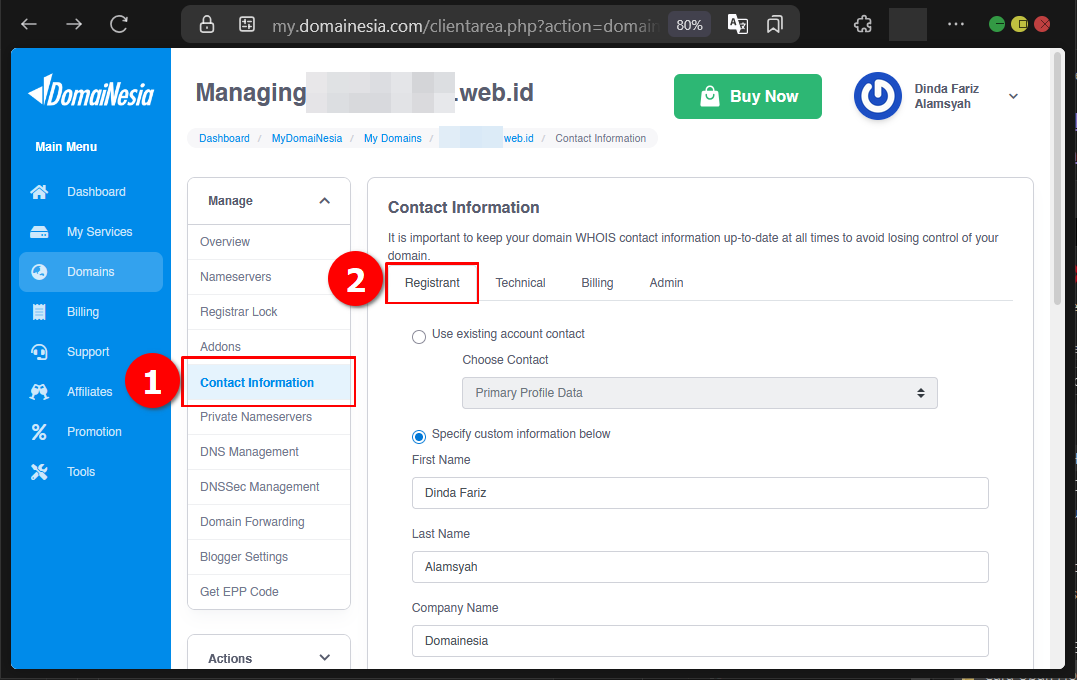Viewport: 1077px width, 680px height.
Task: Follow the Dashboard breadcrumb link
Action: point(224,138)
